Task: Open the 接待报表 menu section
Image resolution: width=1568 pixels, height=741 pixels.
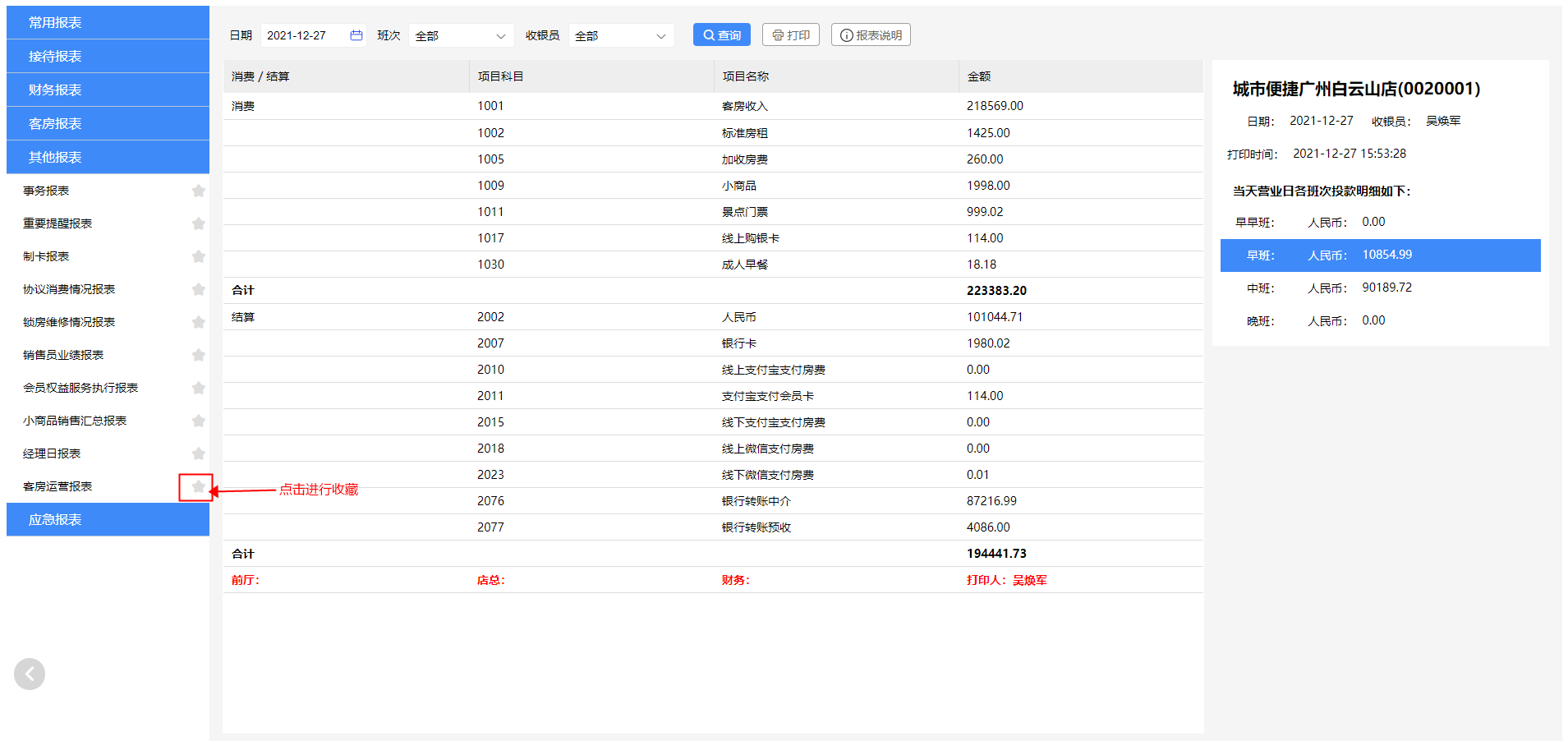Action: (108, 56)
